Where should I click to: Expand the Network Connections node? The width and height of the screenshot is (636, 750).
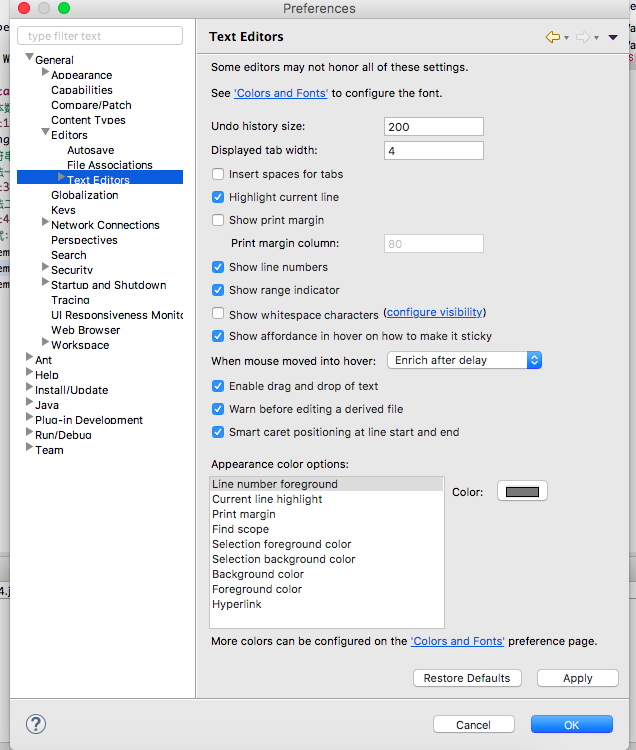point(45,222)
